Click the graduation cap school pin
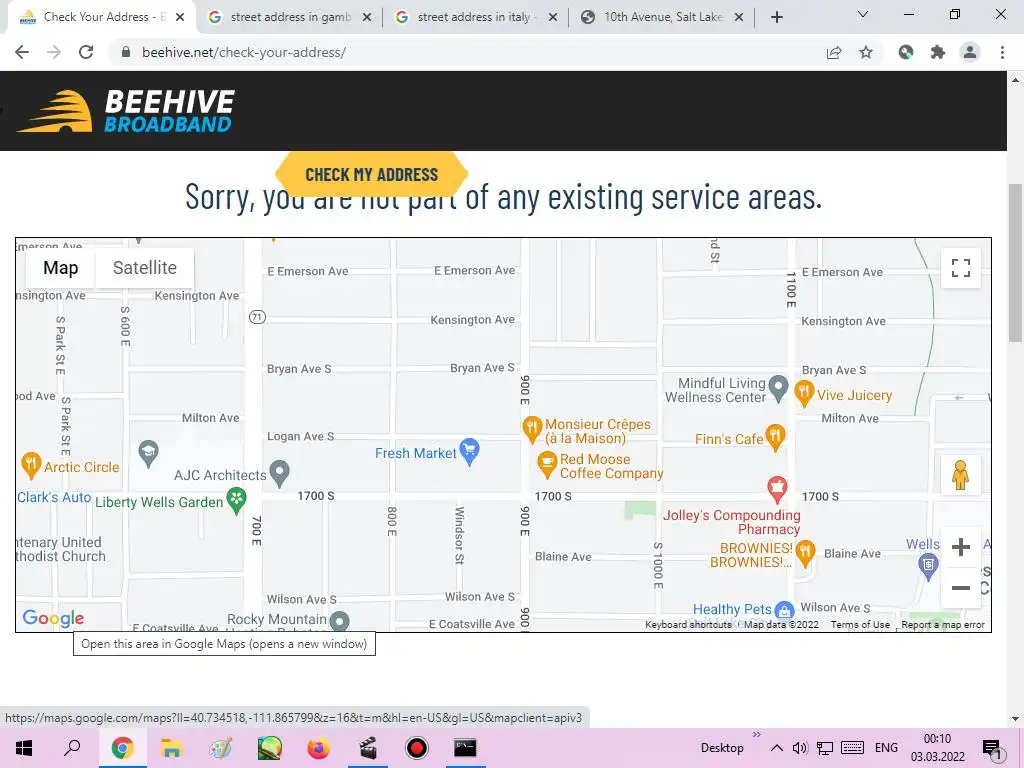This screenshot has width=1024, height=768. pyautogui.click(x=148, y=453)
